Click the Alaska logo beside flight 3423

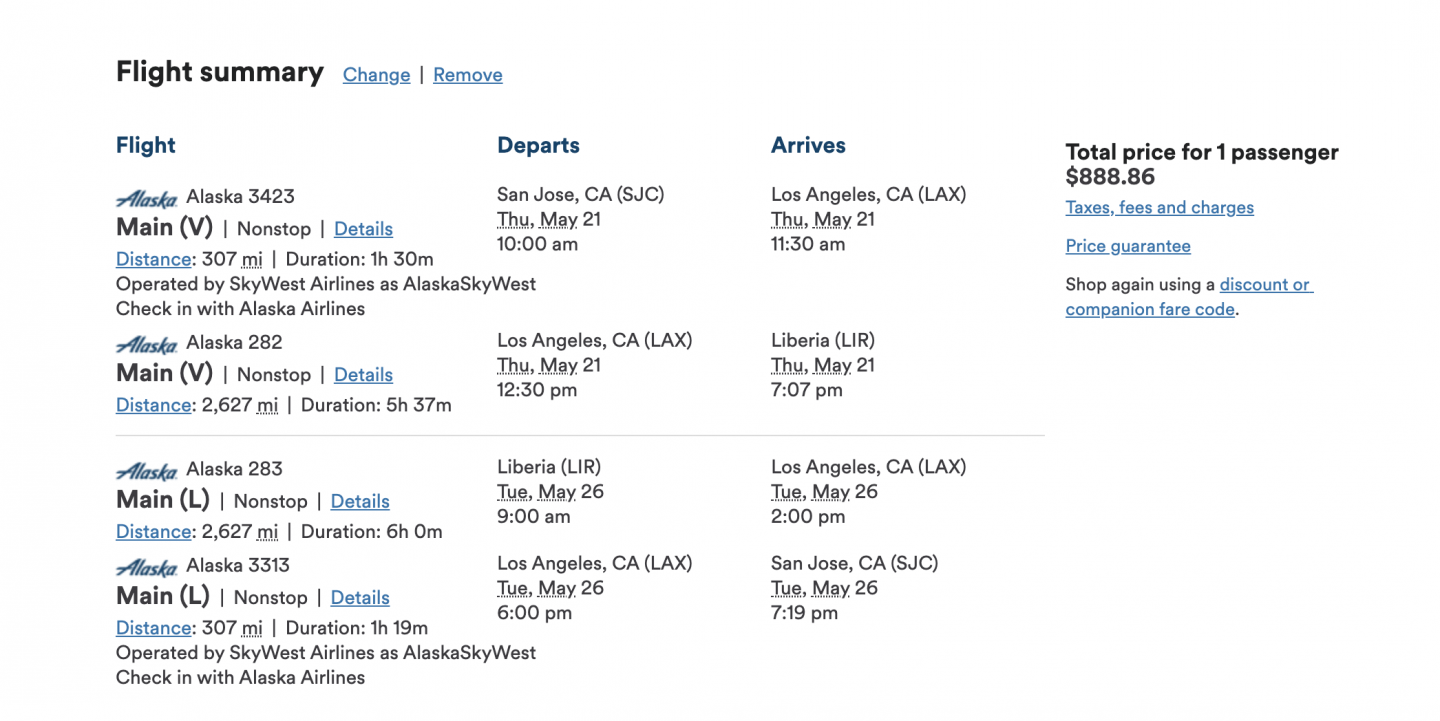tap(147, 198)
